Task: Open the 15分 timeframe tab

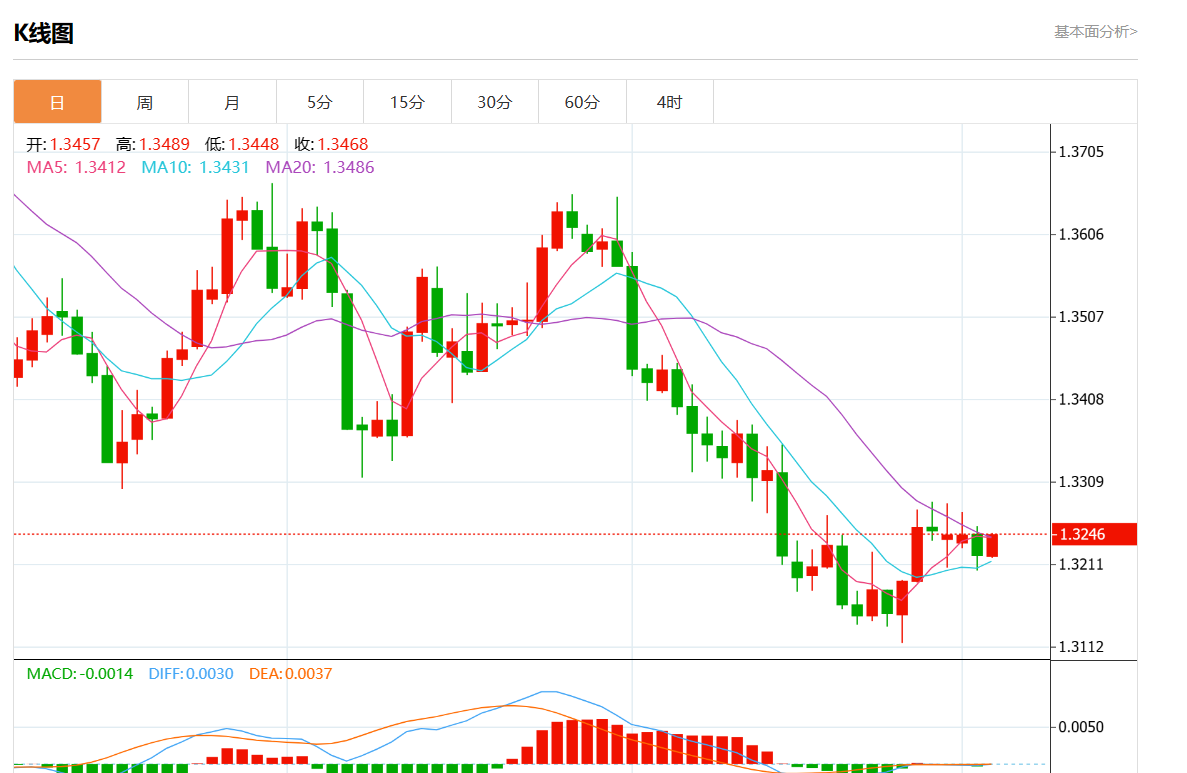Action: pos(407,101)
